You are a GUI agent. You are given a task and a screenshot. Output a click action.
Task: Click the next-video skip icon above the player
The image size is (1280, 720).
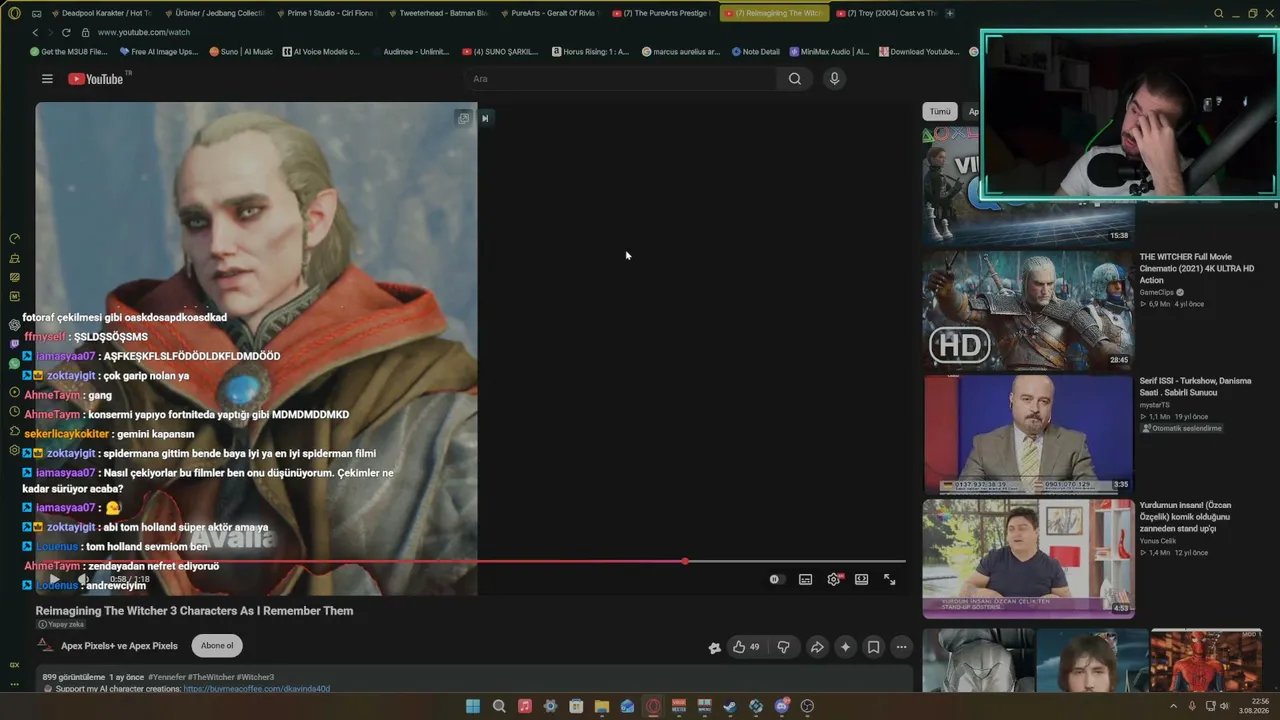(x=485, y=118)
